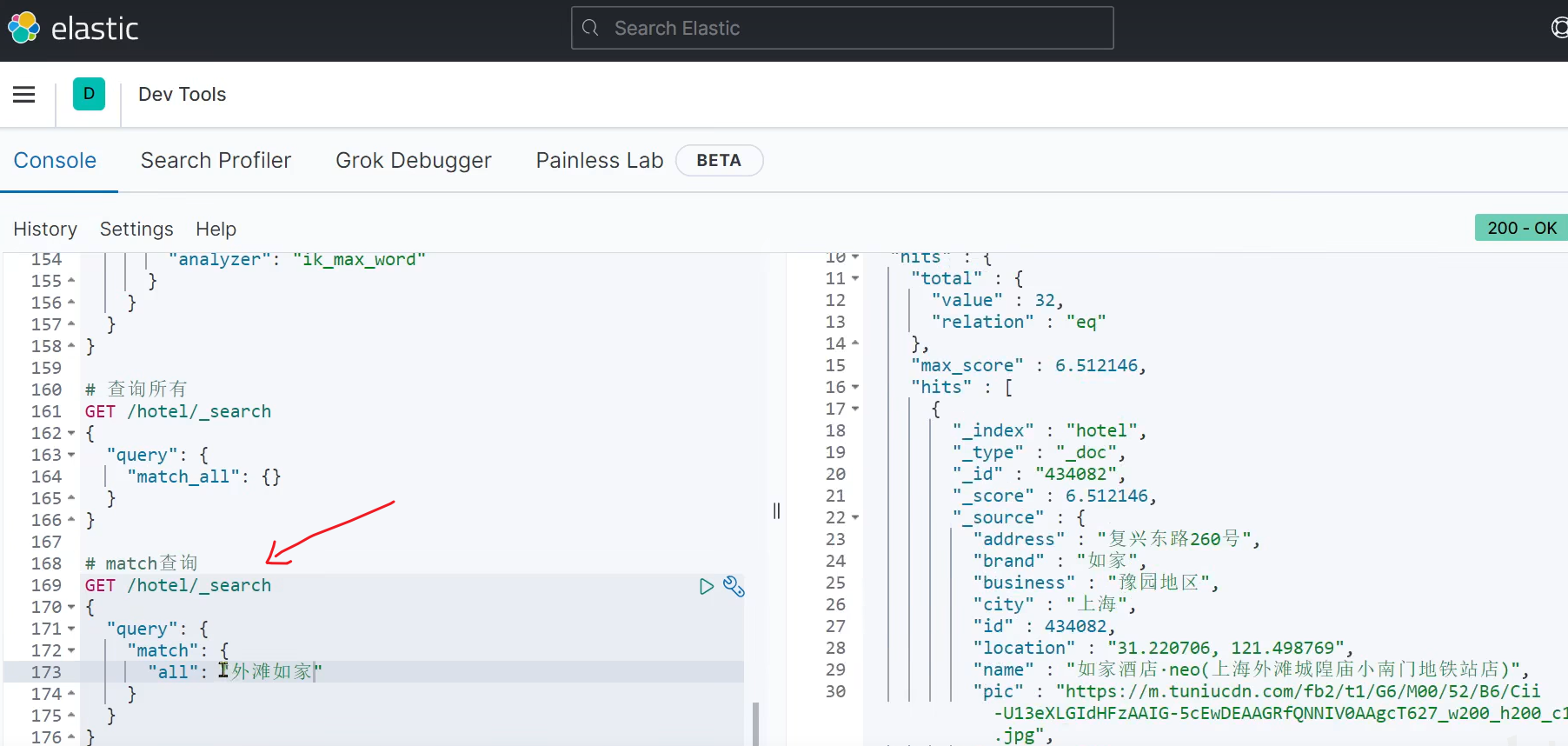Collapse the match block at editor line 172
Viewport: 1568px width, 746px height.
coord(71,650)
